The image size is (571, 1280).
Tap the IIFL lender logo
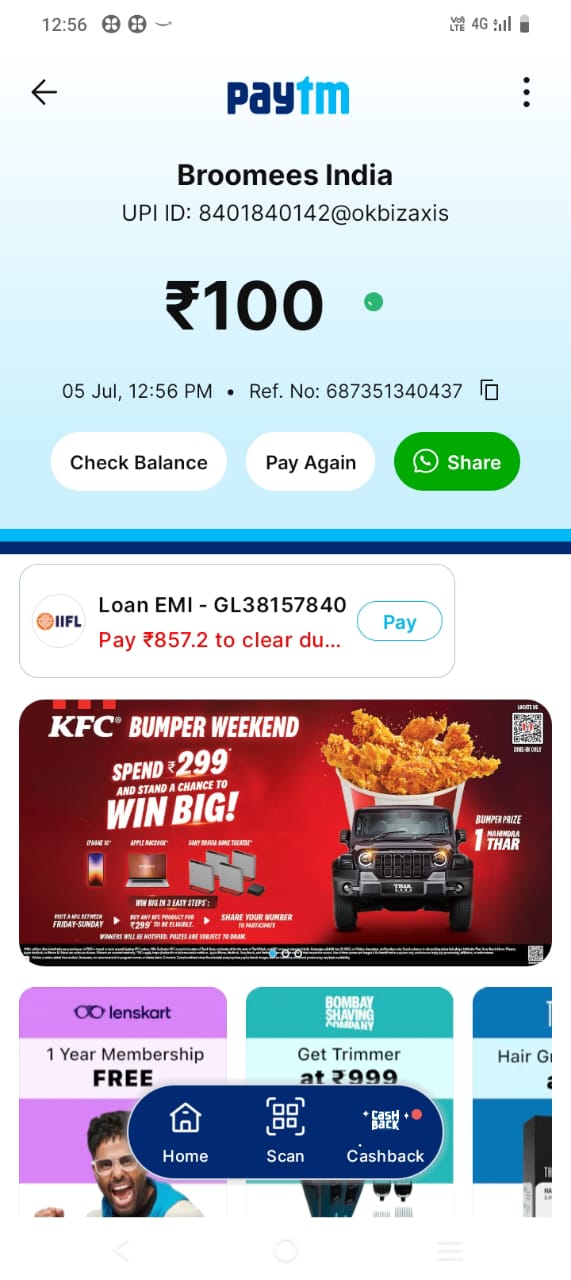(x=59, y=621)
